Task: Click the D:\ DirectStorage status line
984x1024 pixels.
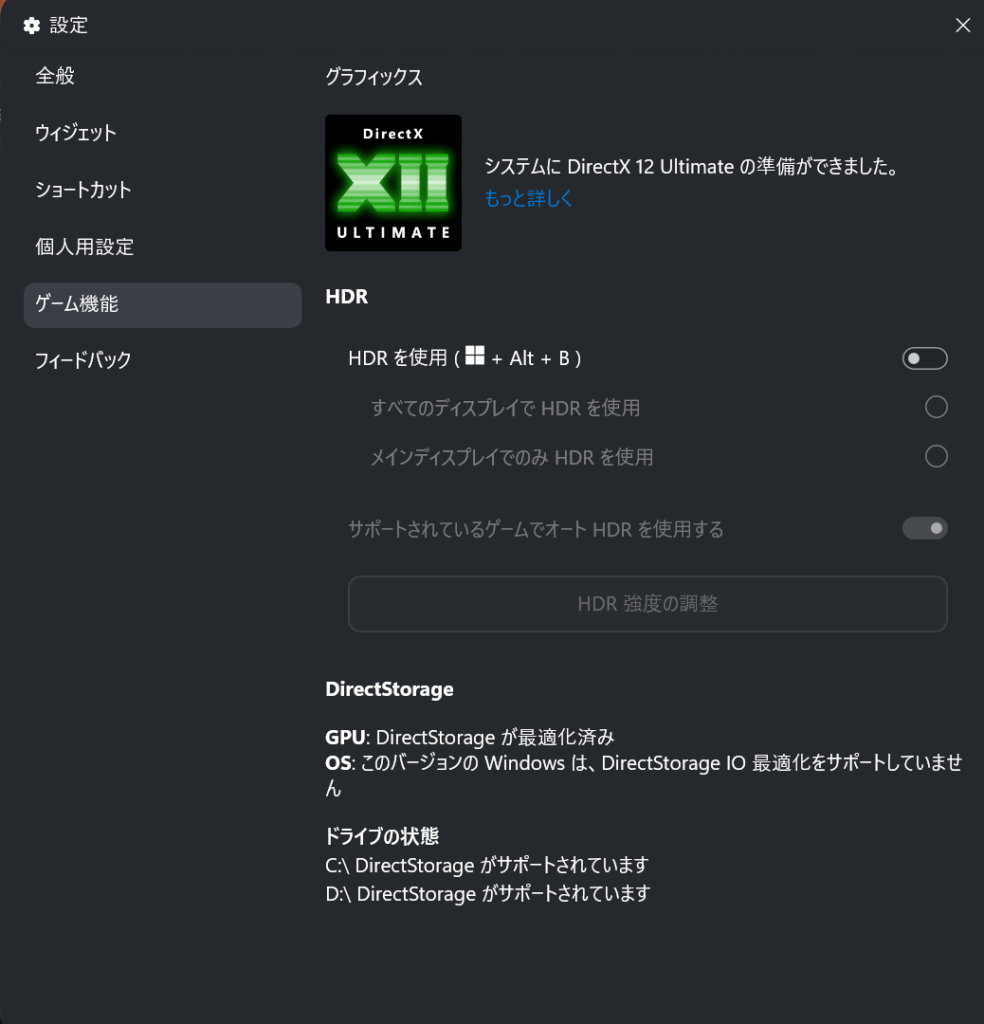Action: [x=488, y=893]
